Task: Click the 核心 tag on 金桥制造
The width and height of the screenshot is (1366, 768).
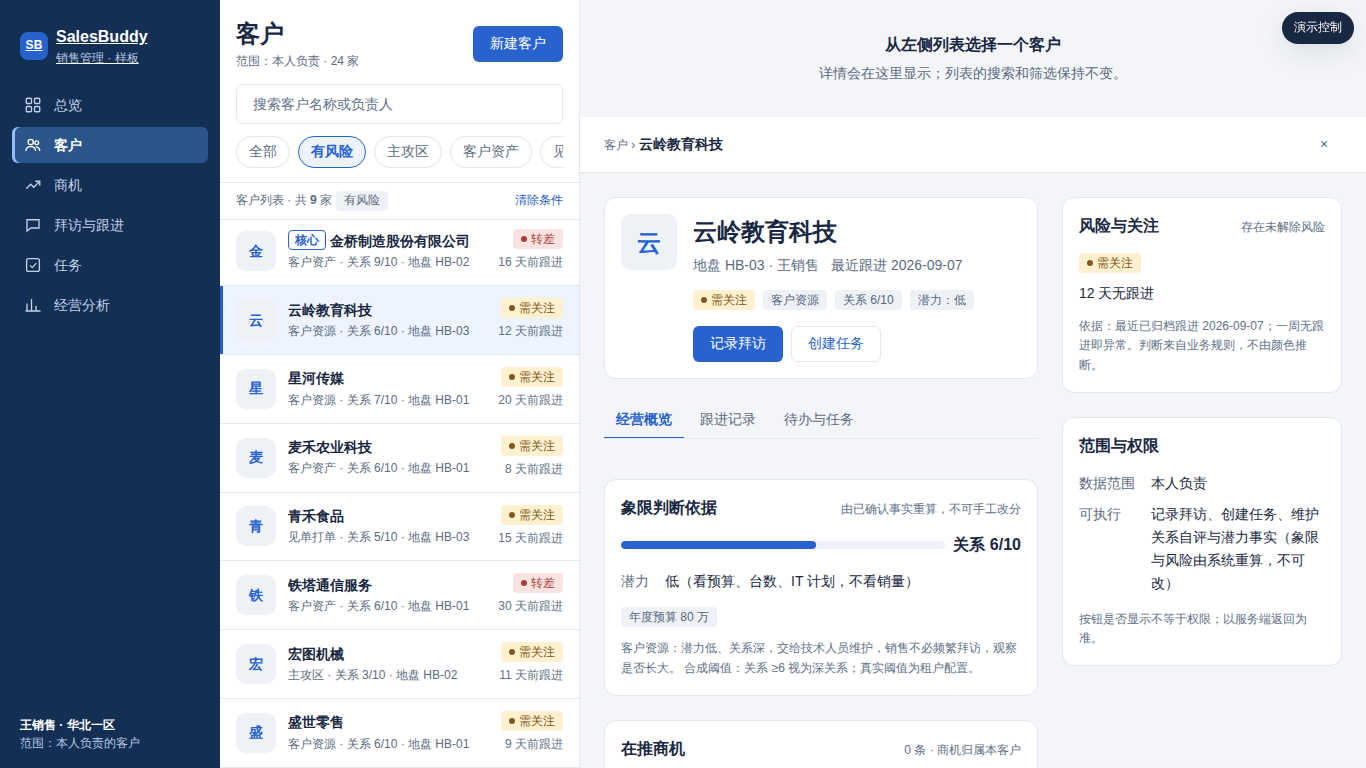Action: [x=307, y=240]
